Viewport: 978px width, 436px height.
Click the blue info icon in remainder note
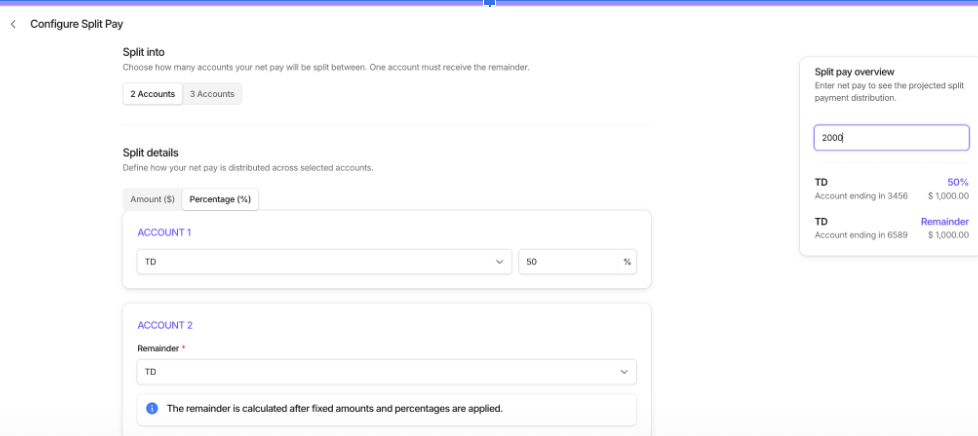pos(152,408)
